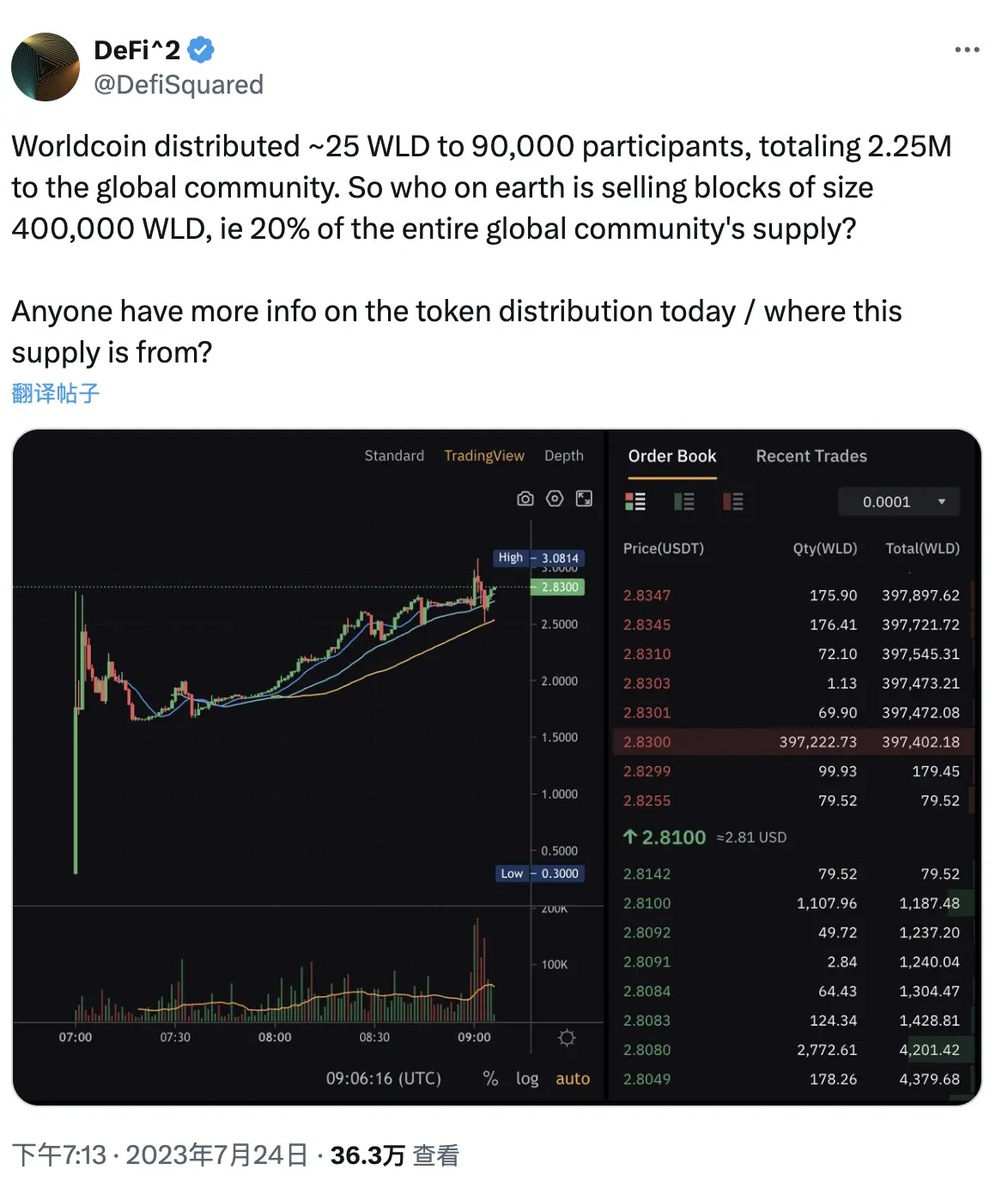Show only buy orders view

[x=684, y=502]
